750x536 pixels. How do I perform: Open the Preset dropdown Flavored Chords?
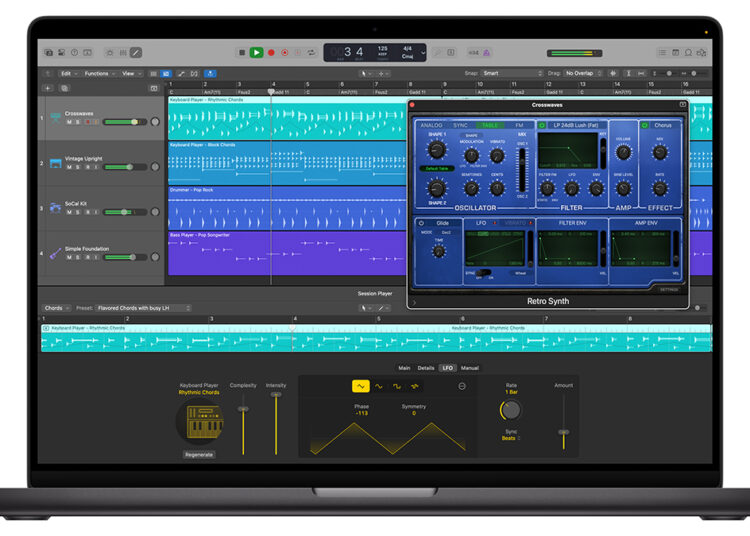tap(143, 308)
